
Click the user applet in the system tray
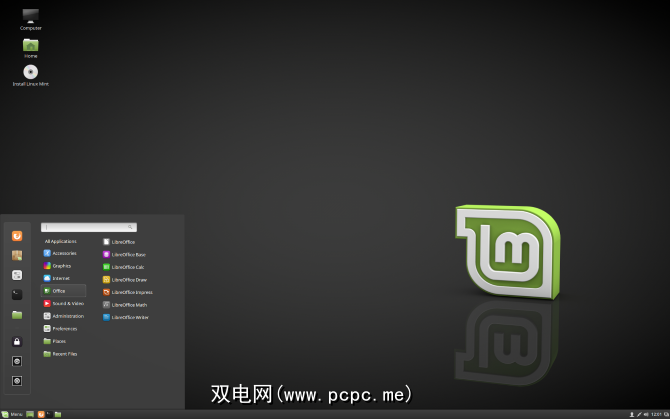pyautogui.click(x=632, y=415)
